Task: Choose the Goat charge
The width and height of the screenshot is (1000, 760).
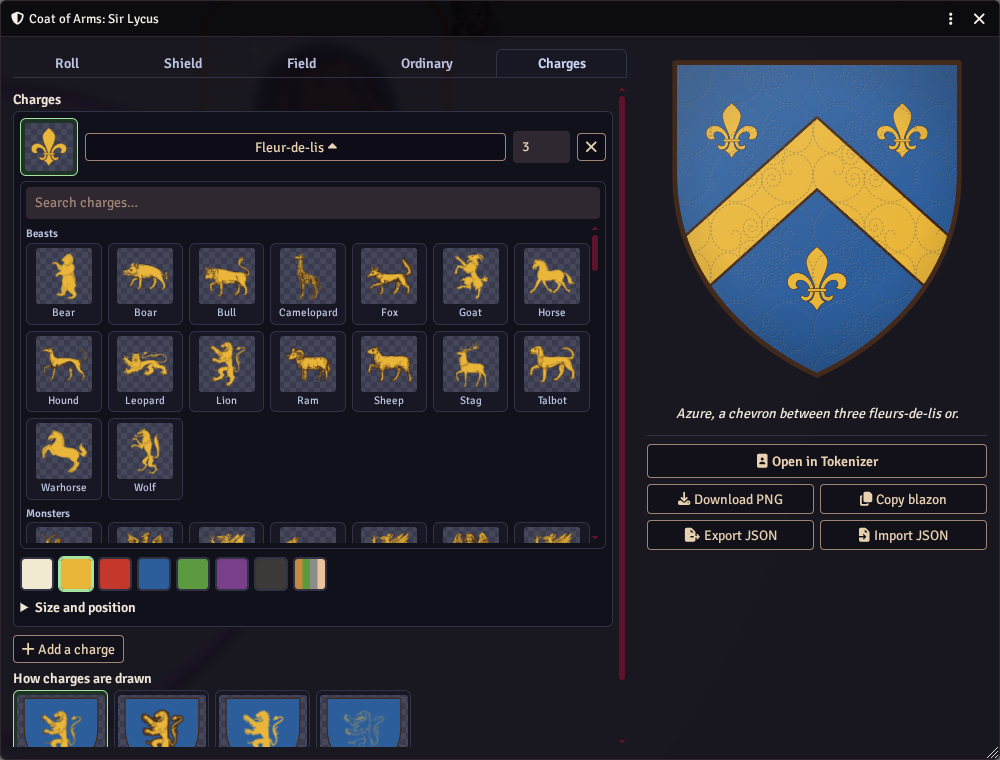Action: [x=471, y=284]
